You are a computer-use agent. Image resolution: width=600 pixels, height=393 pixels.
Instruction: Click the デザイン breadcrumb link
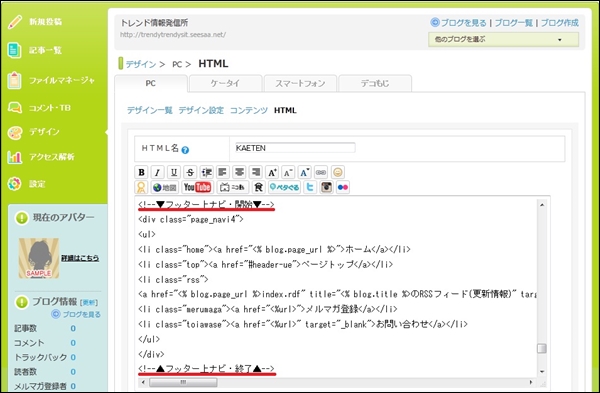141,64
